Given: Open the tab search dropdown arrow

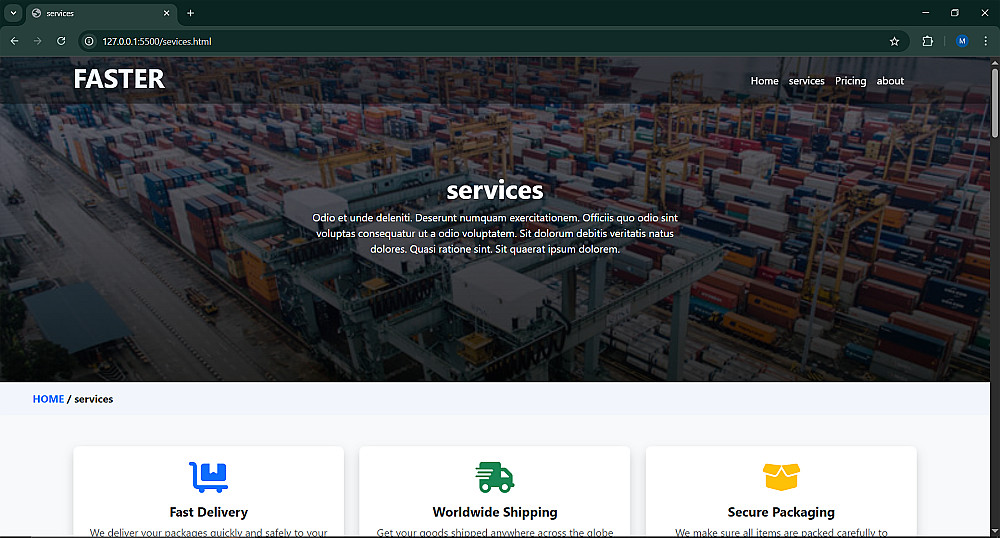Looking at the screenshot, I should (x=13, y=13).
